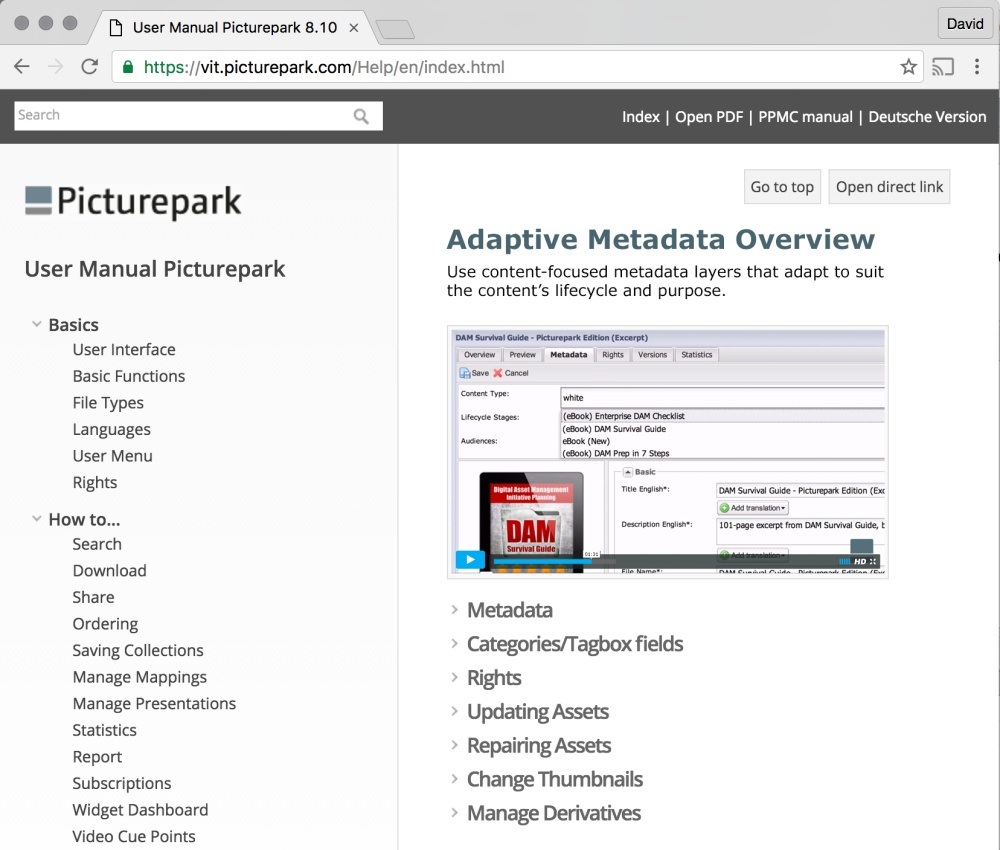
Task: Open Search under How to...
Action: coord(97,544)
